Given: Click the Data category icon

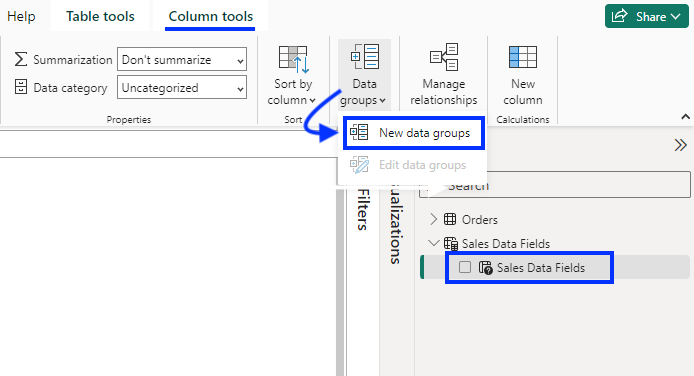Looking at the screenshot, I should click(20, 87).
